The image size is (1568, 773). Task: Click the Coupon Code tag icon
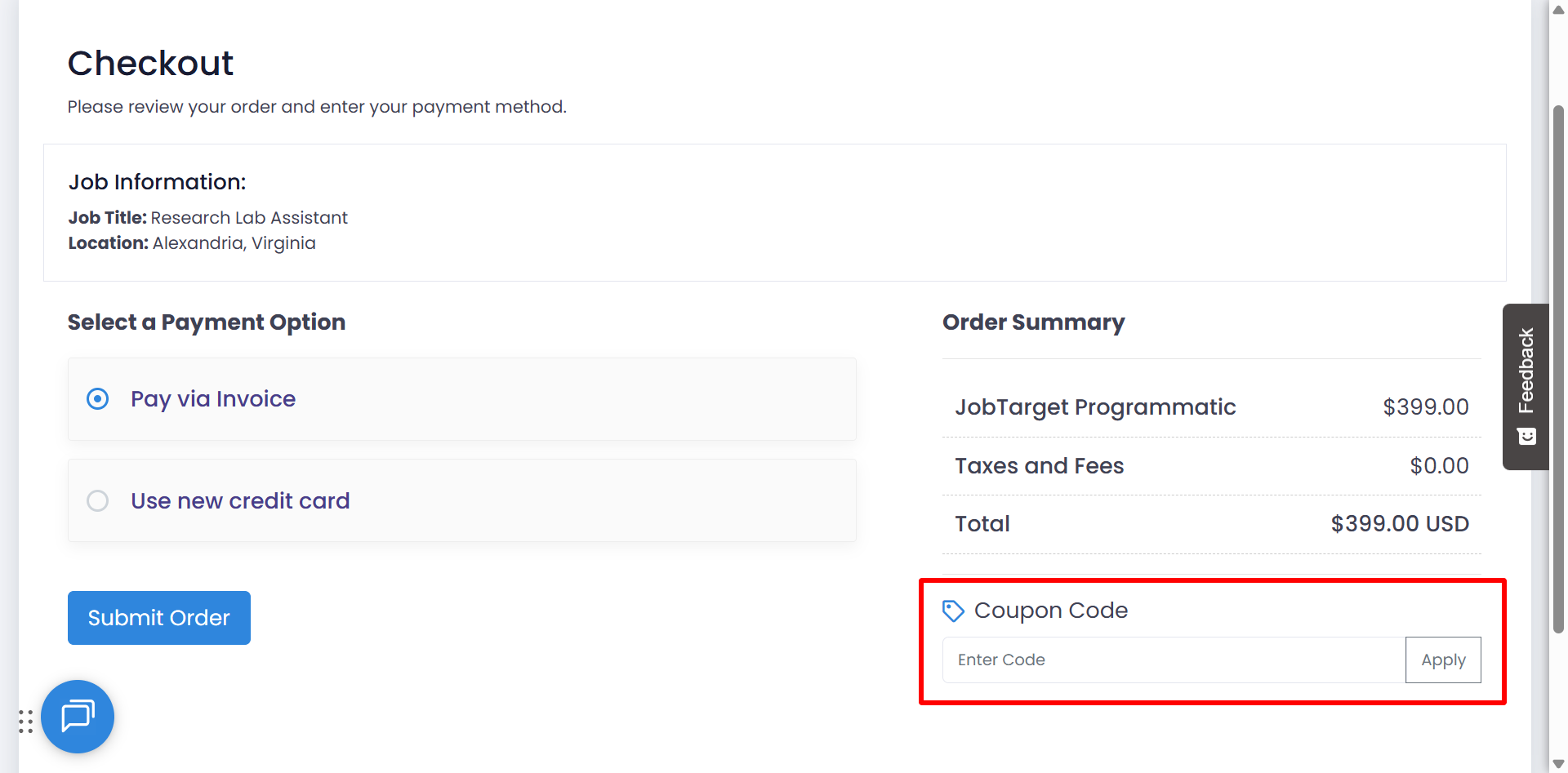(953, 611)
